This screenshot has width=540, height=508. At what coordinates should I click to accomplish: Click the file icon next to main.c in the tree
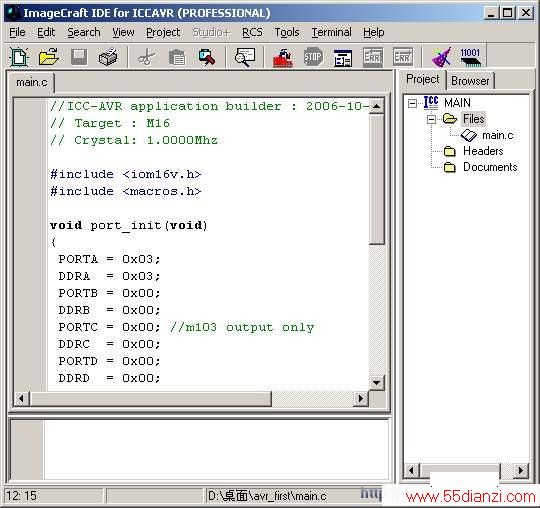coord(469,135)
